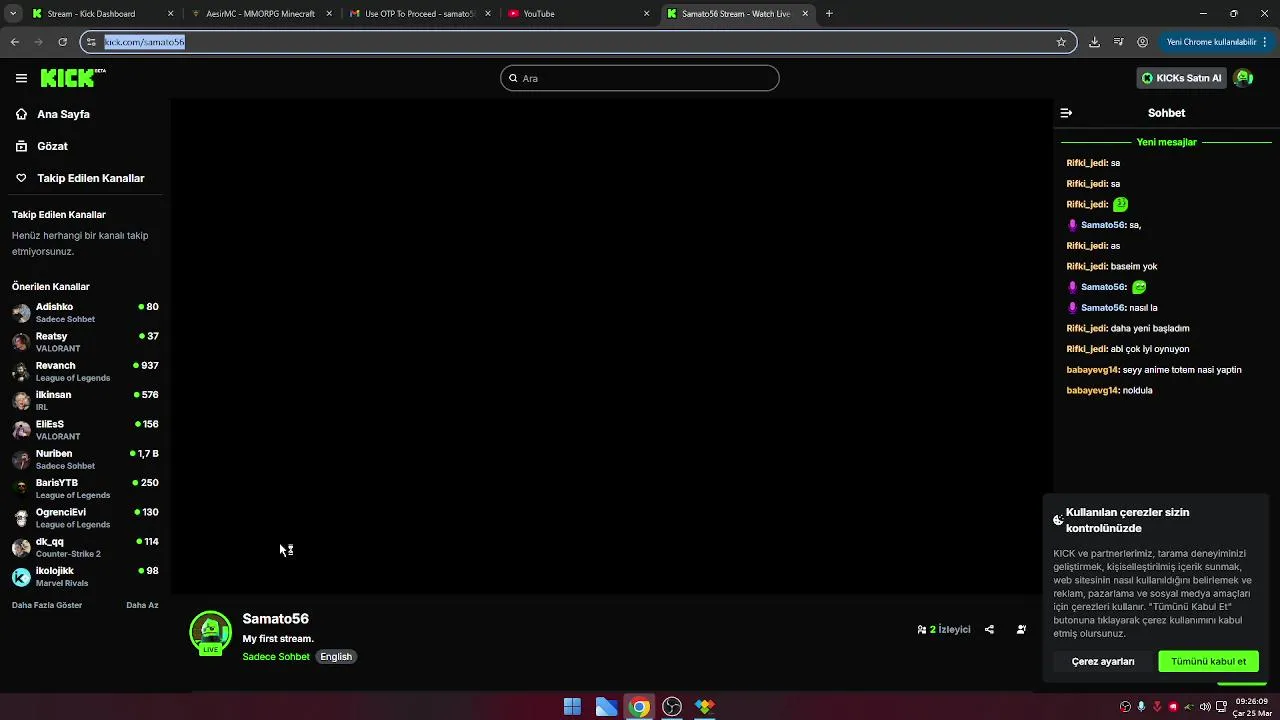Open BarisYTB recommended channel
The width and height of the screenshot is (1280, 720).
point(85,488)
